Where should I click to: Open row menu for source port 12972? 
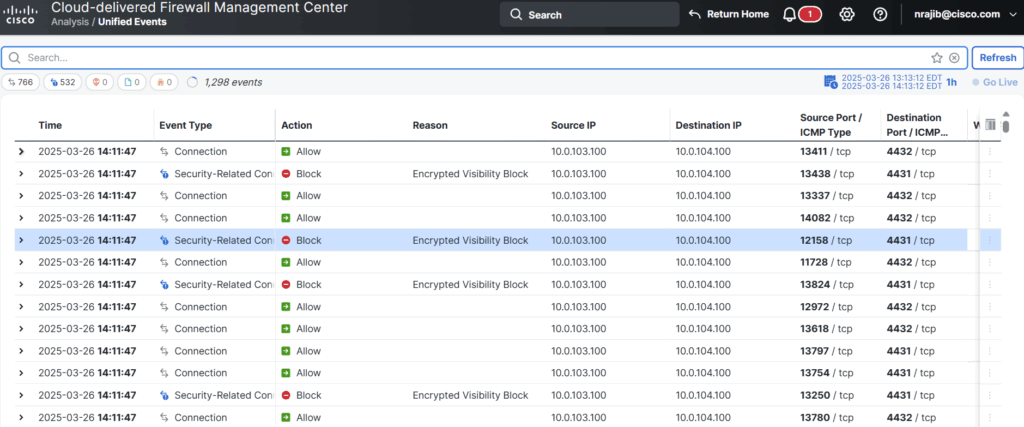tap(989, 307)
